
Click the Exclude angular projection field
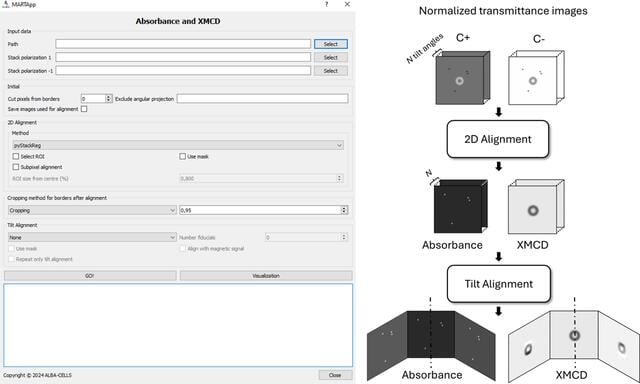tap(262, 99)
